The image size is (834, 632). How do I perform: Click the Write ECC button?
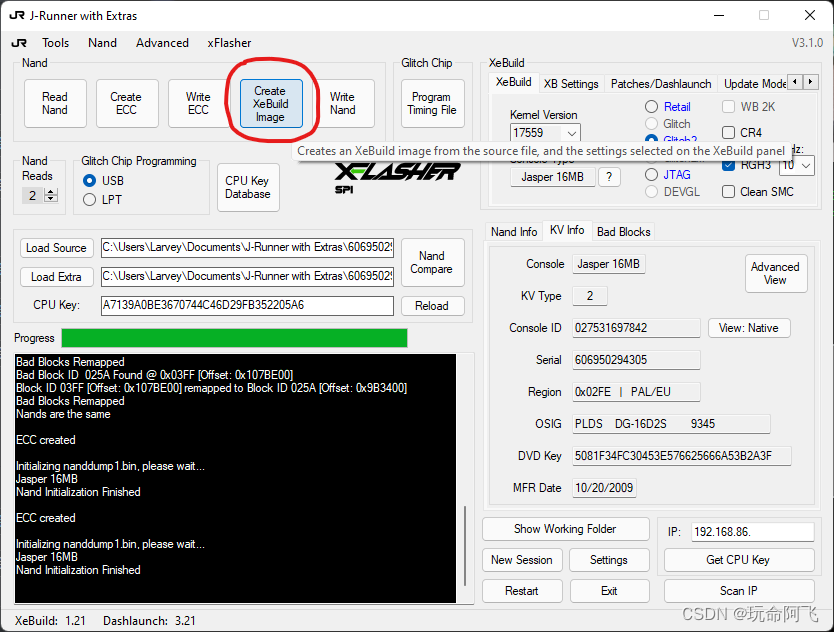(x=198, y=103)
